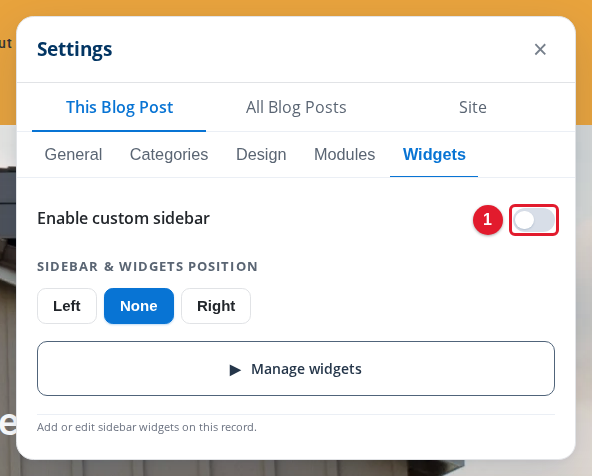Screen dimensions: 592x476
Task: Expand the Manage widgets section
Action: [x=296, y=368]
